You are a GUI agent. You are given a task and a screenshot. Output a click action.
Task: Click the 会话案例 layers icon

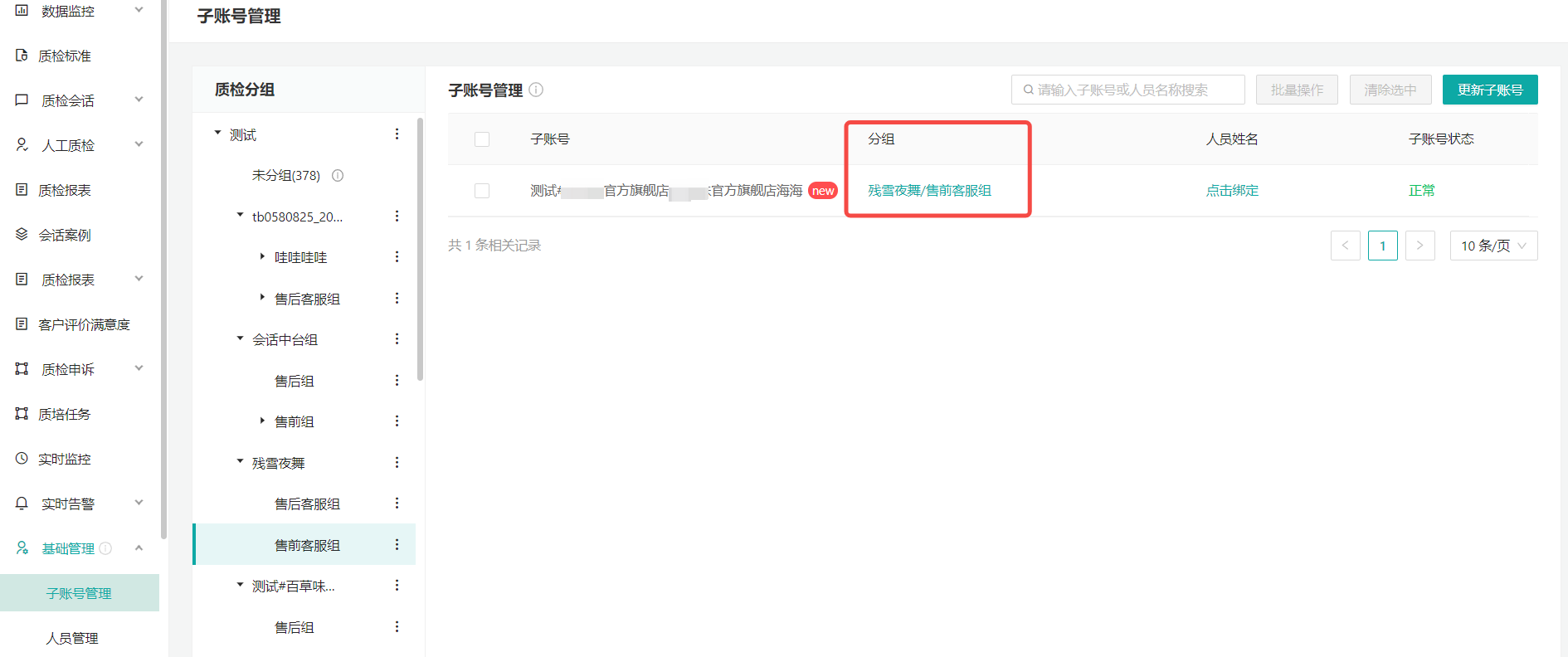(x=22, y=235)
